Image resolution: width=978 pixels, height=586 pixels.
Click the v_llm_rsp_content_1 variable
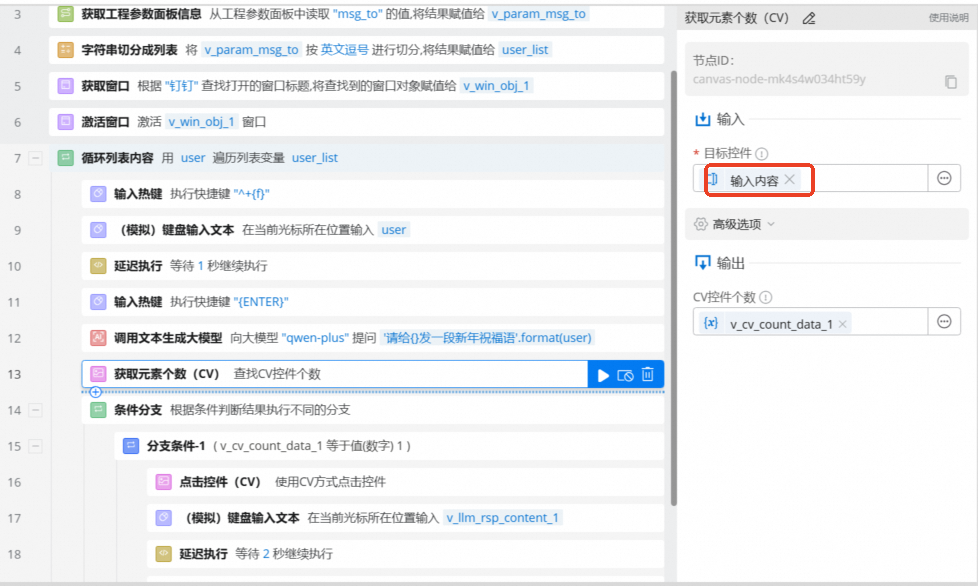click(503, 517)
